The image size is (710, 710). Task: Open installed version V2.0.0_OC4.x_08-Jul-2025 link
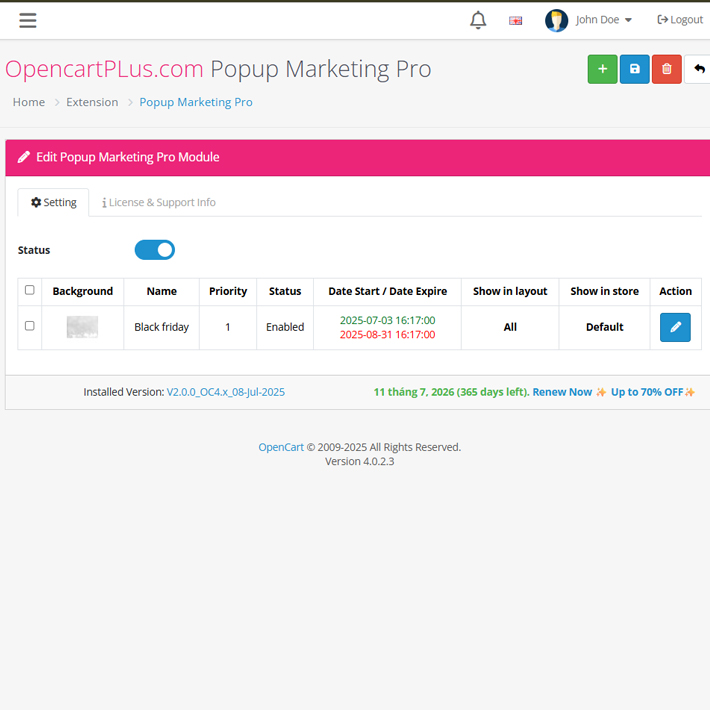tap(225, 392)
